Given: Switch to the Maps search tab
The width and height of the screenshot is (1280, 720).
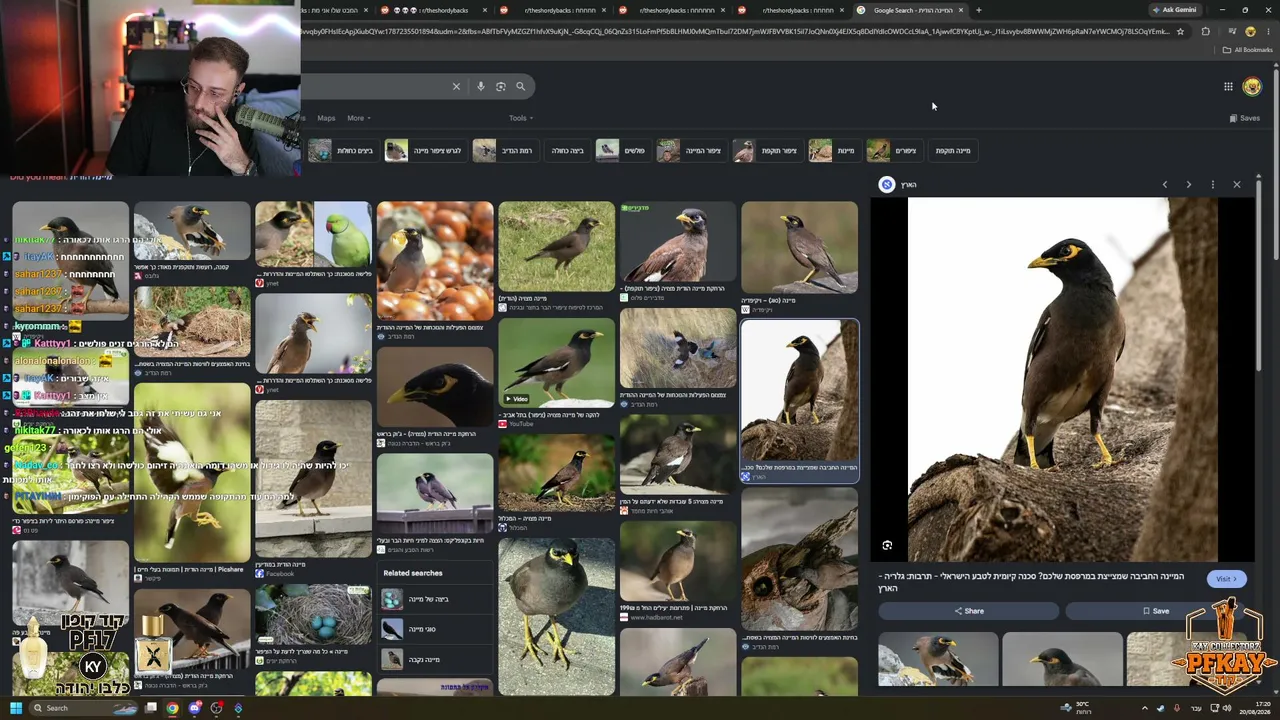Looking at the screenshot, I should coord(326,118).
